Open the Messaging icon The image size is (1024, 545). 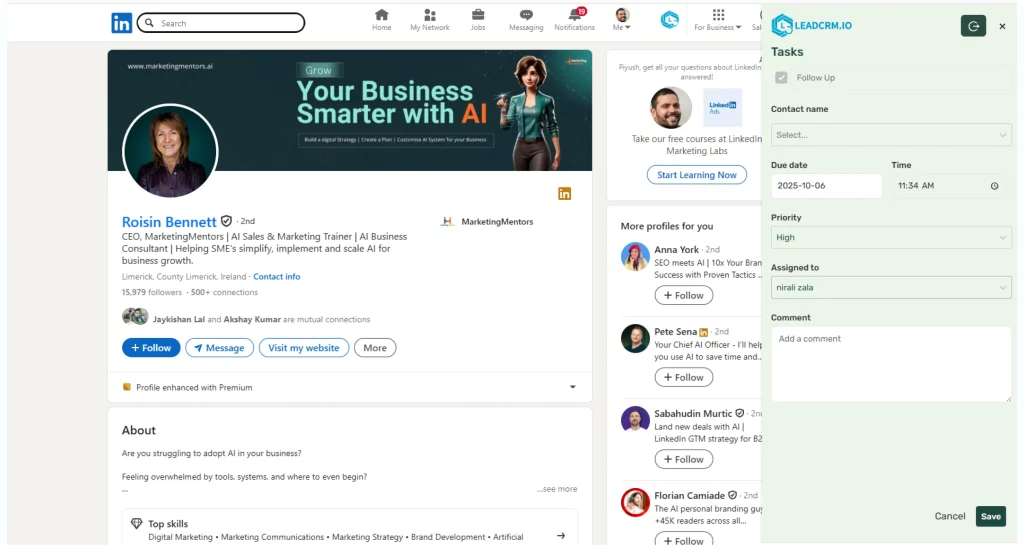[x=526, y=16]
